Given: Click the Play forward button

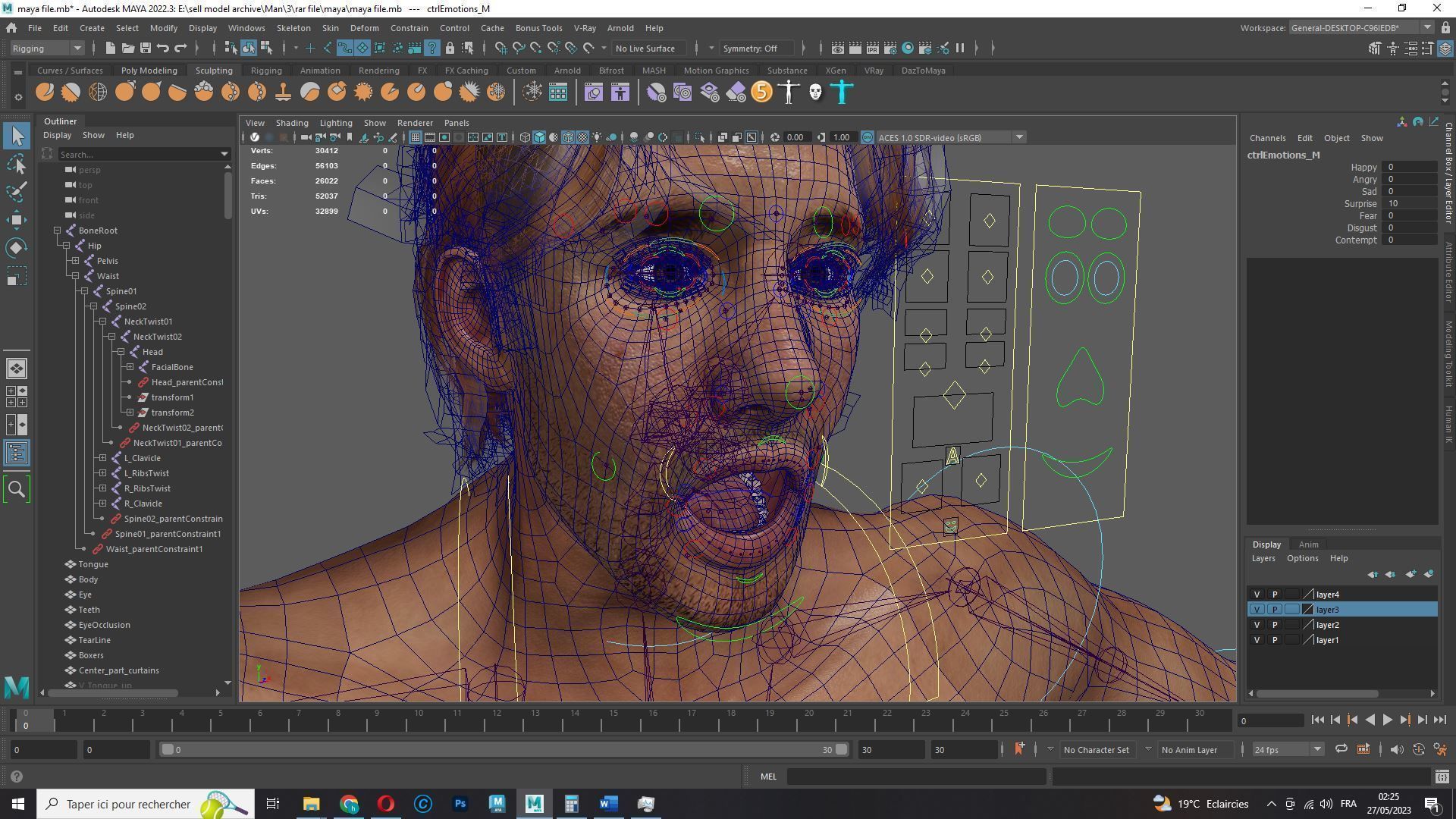Looking at the screenshot, I should [x=1387, y=720].
